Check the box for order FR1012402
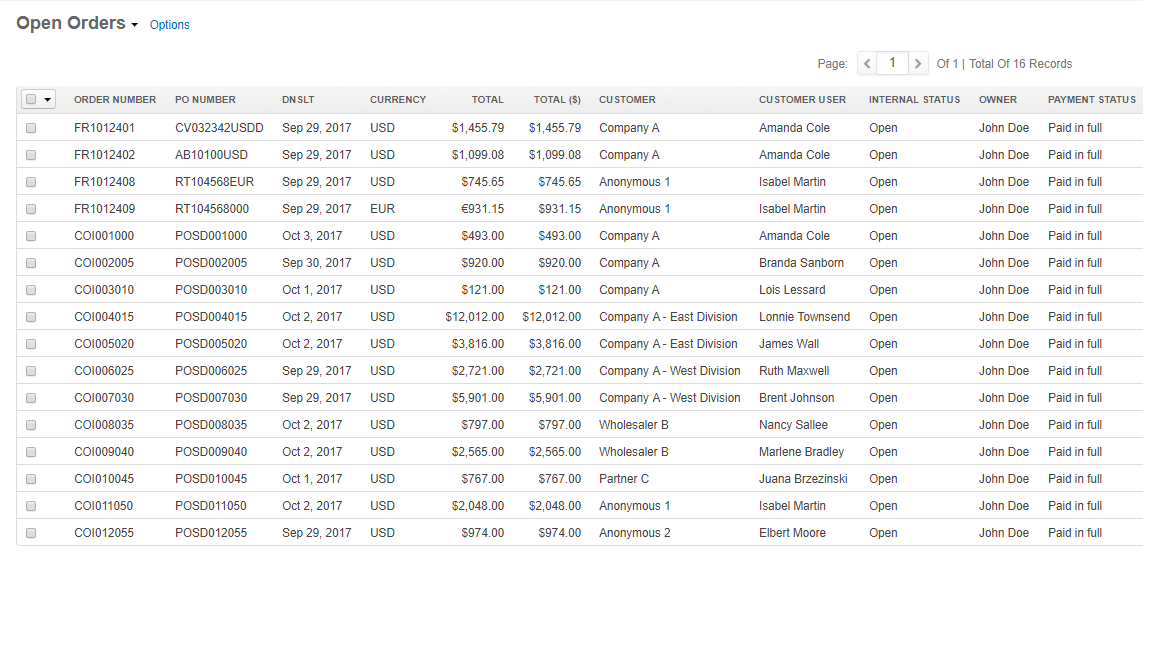This screenshot has width=1152, height=648. click(x=31, y=155)
